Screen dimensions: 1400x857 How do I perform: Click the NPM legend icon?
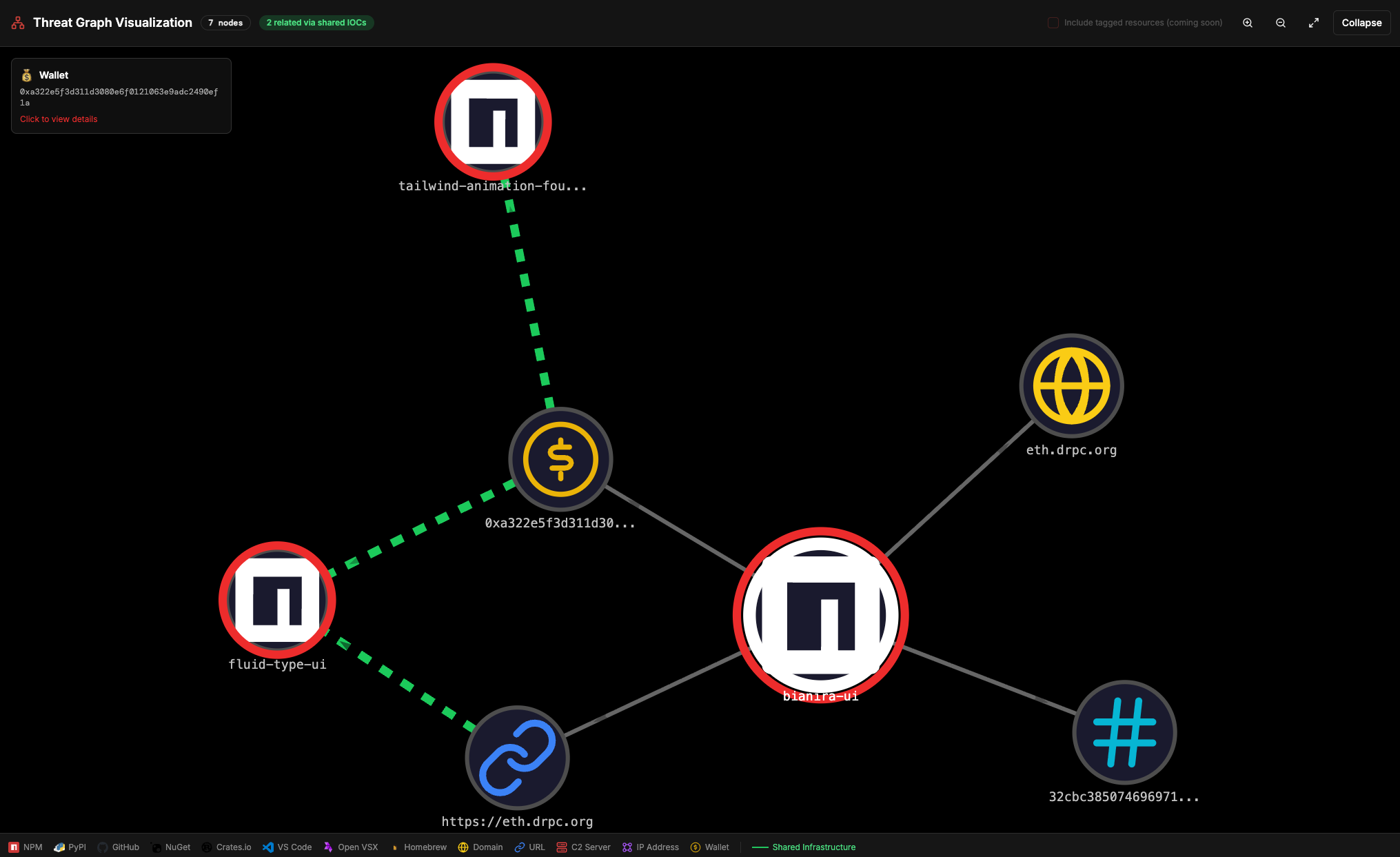(x=14, y=847)
